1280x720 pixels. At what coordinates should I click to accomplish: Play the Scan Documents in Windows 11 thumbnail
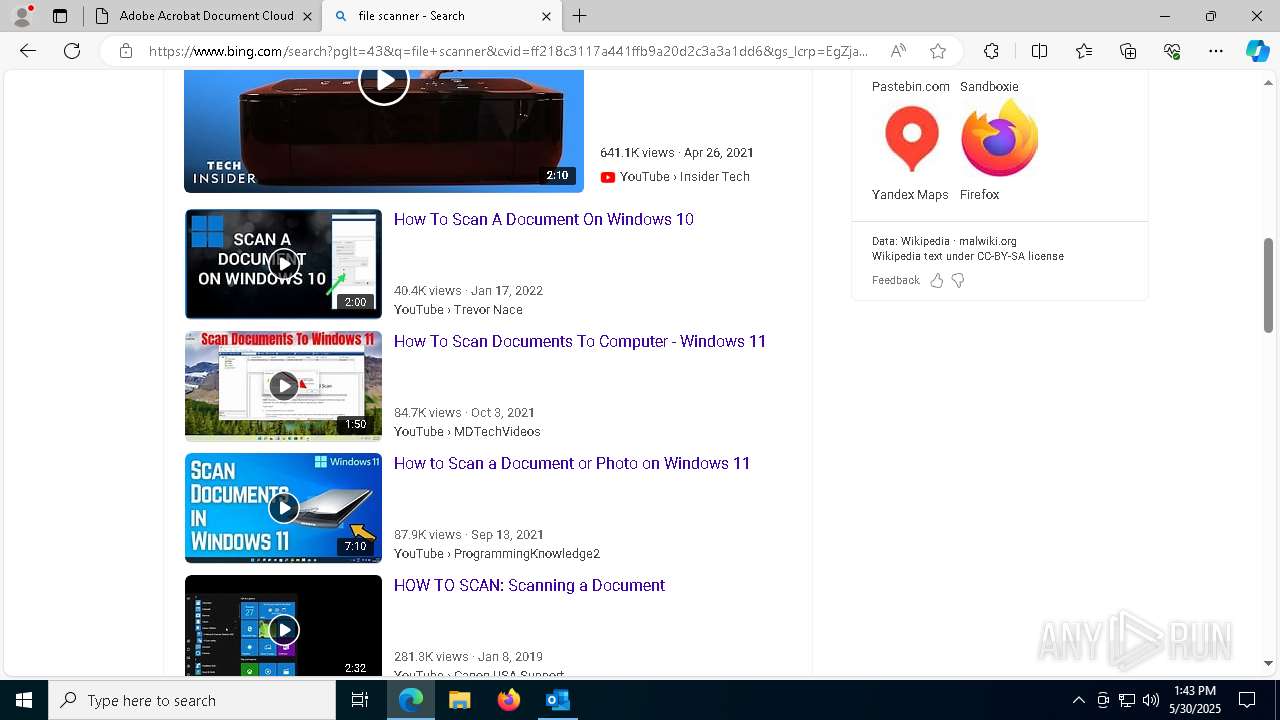(283, 508)
